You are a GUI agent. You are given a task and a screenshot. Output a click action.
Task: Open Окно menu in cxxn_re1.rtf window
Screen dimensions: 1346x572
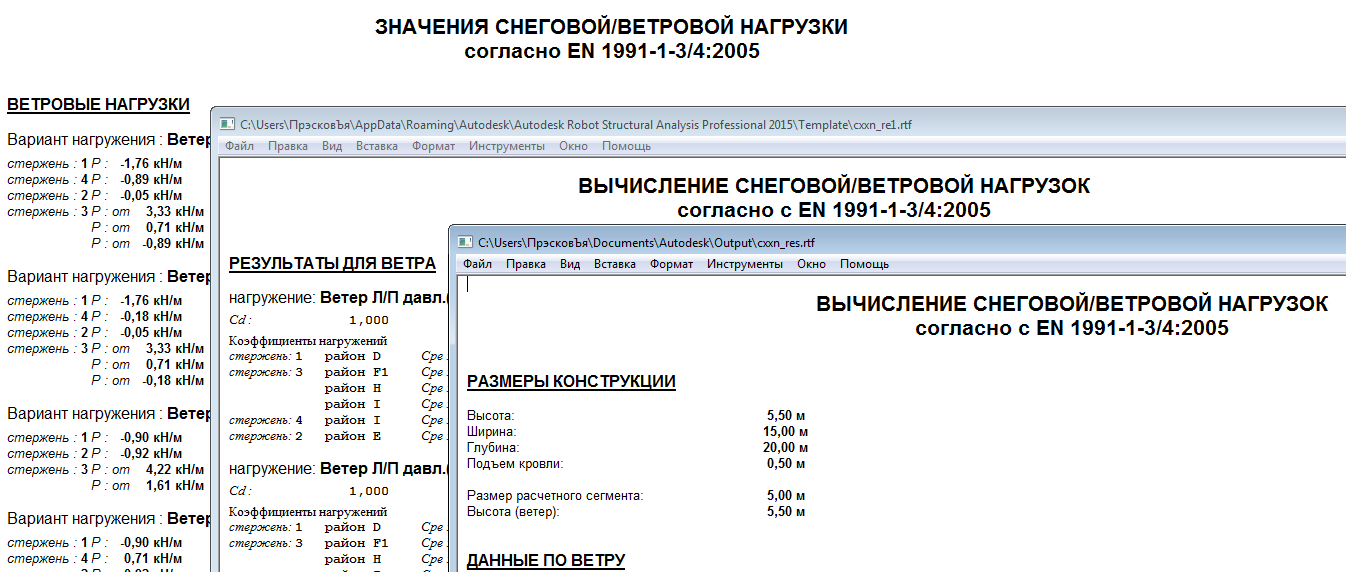573,146
